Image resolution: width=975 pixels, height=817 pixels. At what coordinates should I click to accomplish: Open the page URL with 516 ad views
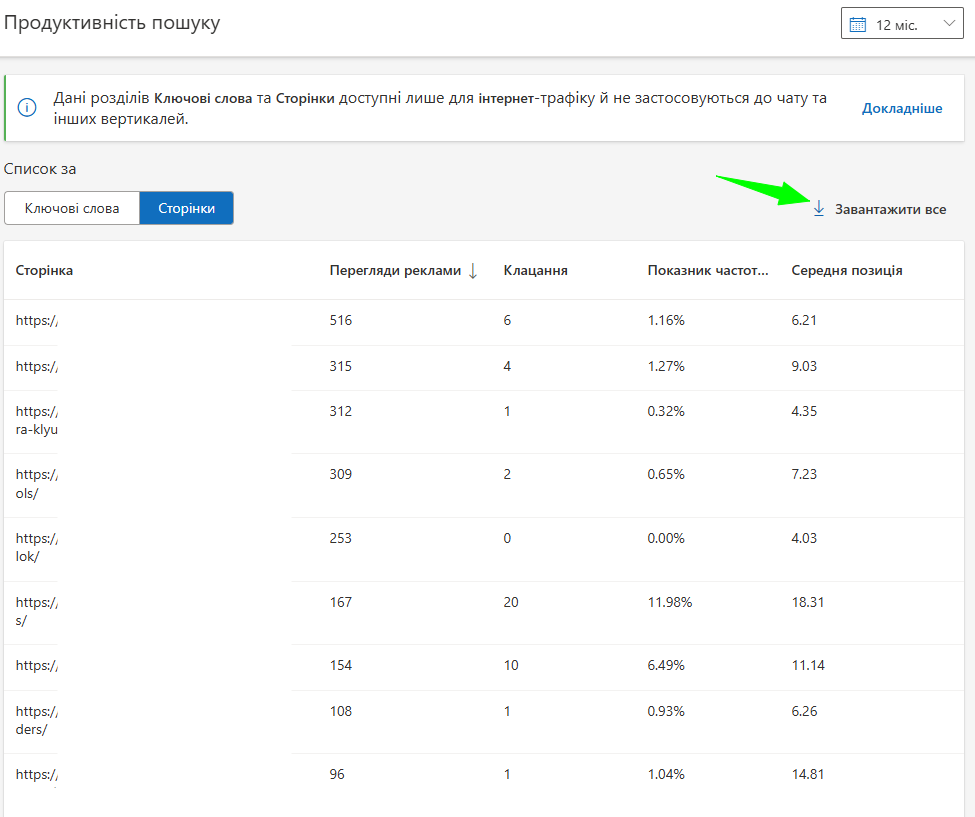(x=37, y=321)
